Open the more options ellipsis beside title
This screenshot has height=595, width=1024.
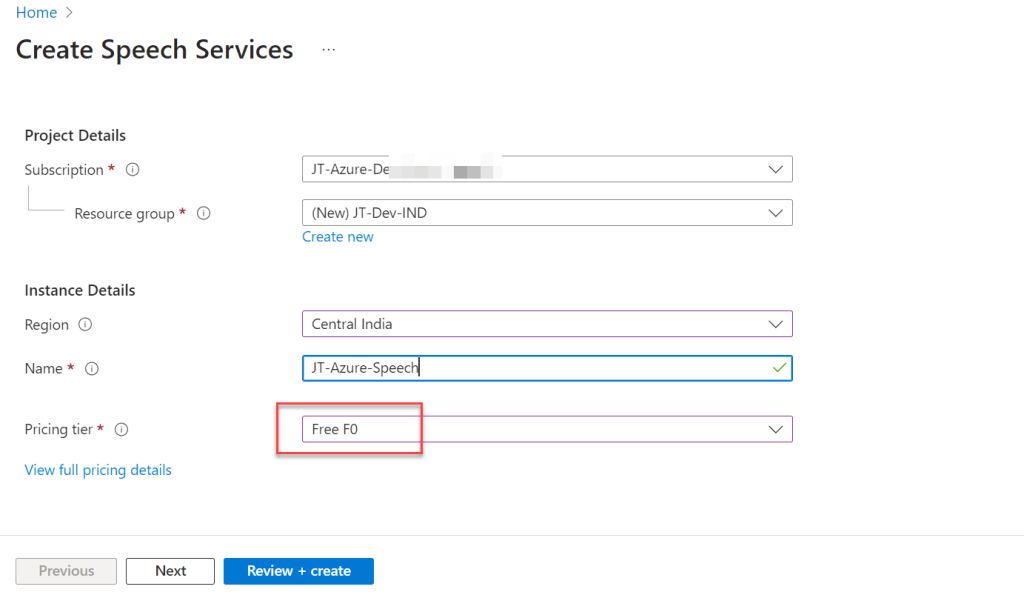coord(328,50)
